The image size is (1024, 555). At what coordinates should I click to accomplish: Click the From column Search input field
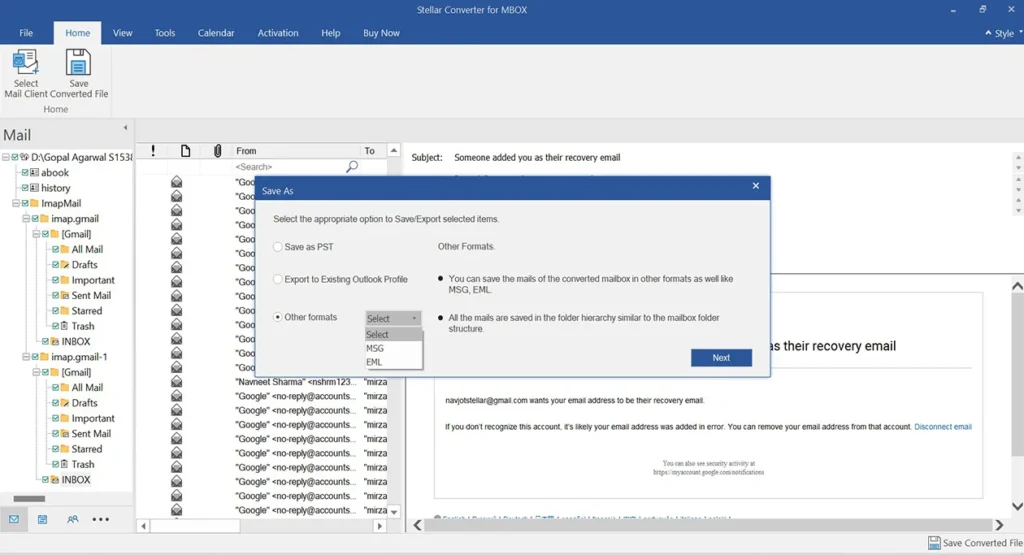tap(288, 166)
